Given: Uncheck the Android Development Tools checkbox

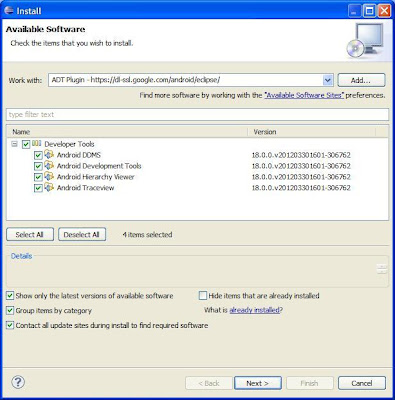Looking at the screenshot, I should pyautogui.click(x=38, y=166).
